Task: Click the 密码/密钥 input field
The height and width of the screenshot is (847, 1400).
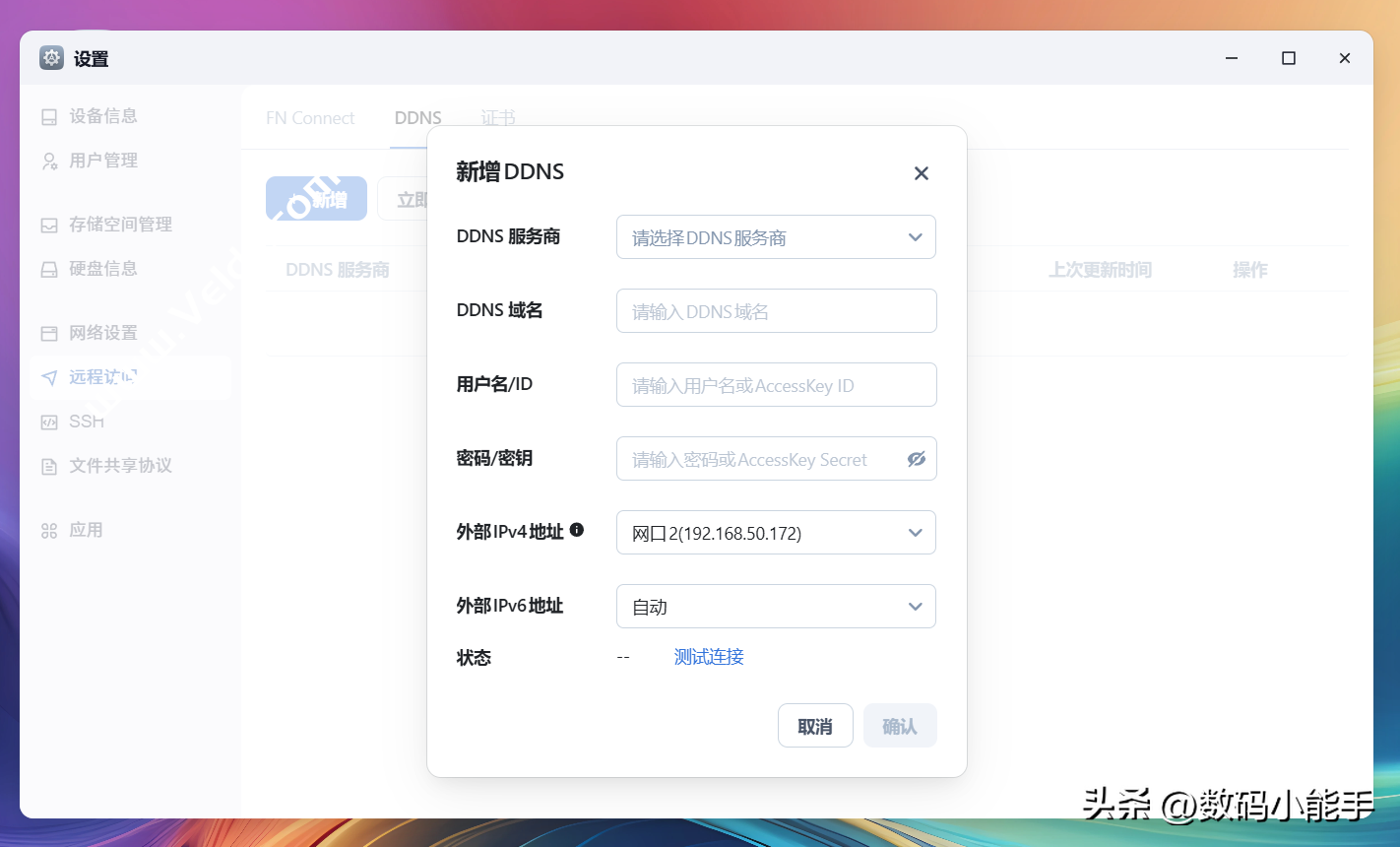Action: tap(776, 459)
